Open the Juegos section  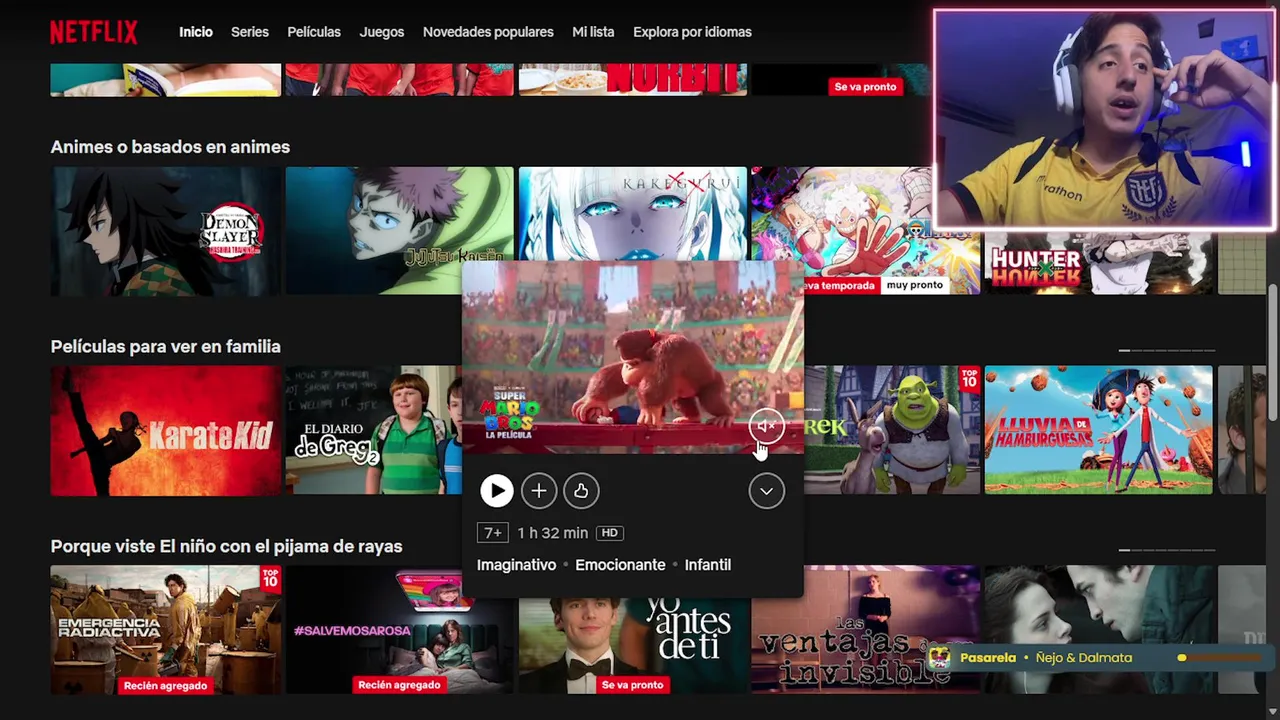coord(382,32)
